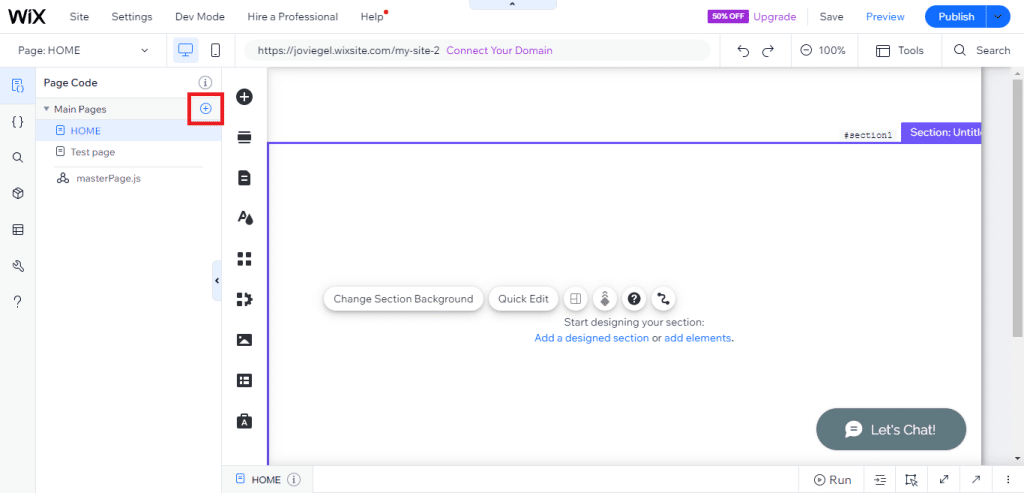Switch to mobile view
Viewport: 1024px width, 493px height.
[215, 50]
